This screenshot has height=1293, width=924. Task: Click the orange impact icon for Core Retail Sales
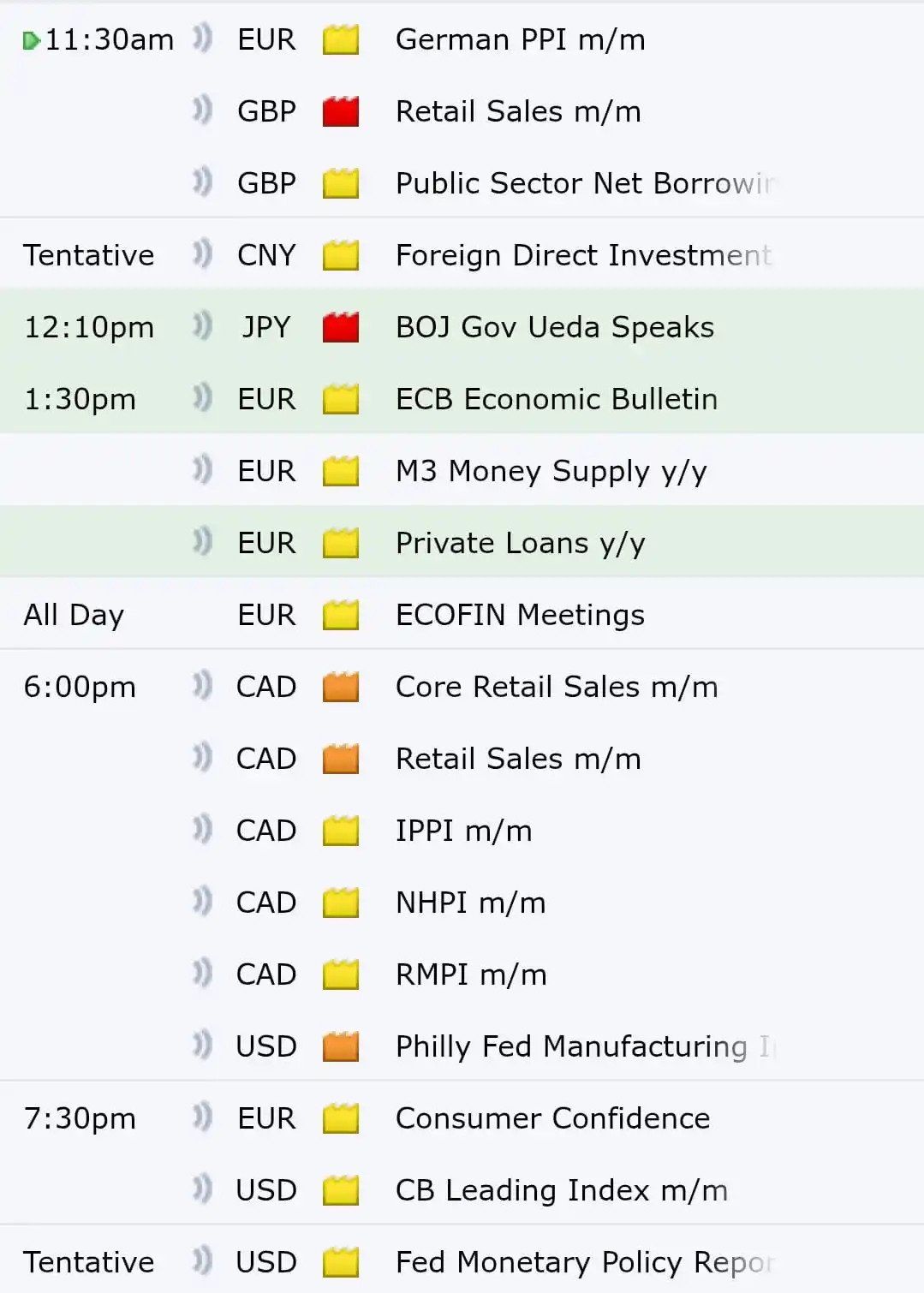[x=339, y=686]
